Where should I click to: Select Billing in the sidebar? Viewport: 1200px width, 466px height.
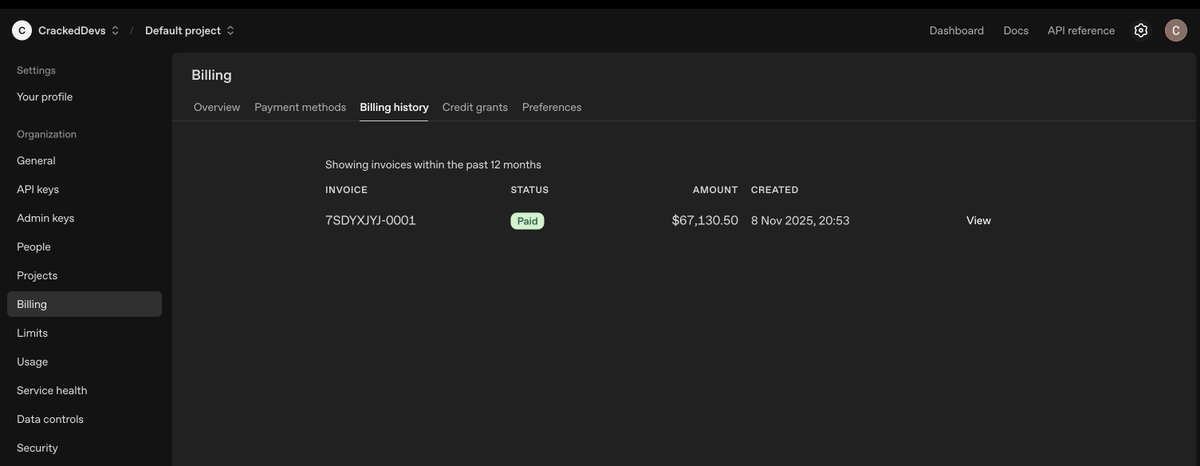pos(84,304)
